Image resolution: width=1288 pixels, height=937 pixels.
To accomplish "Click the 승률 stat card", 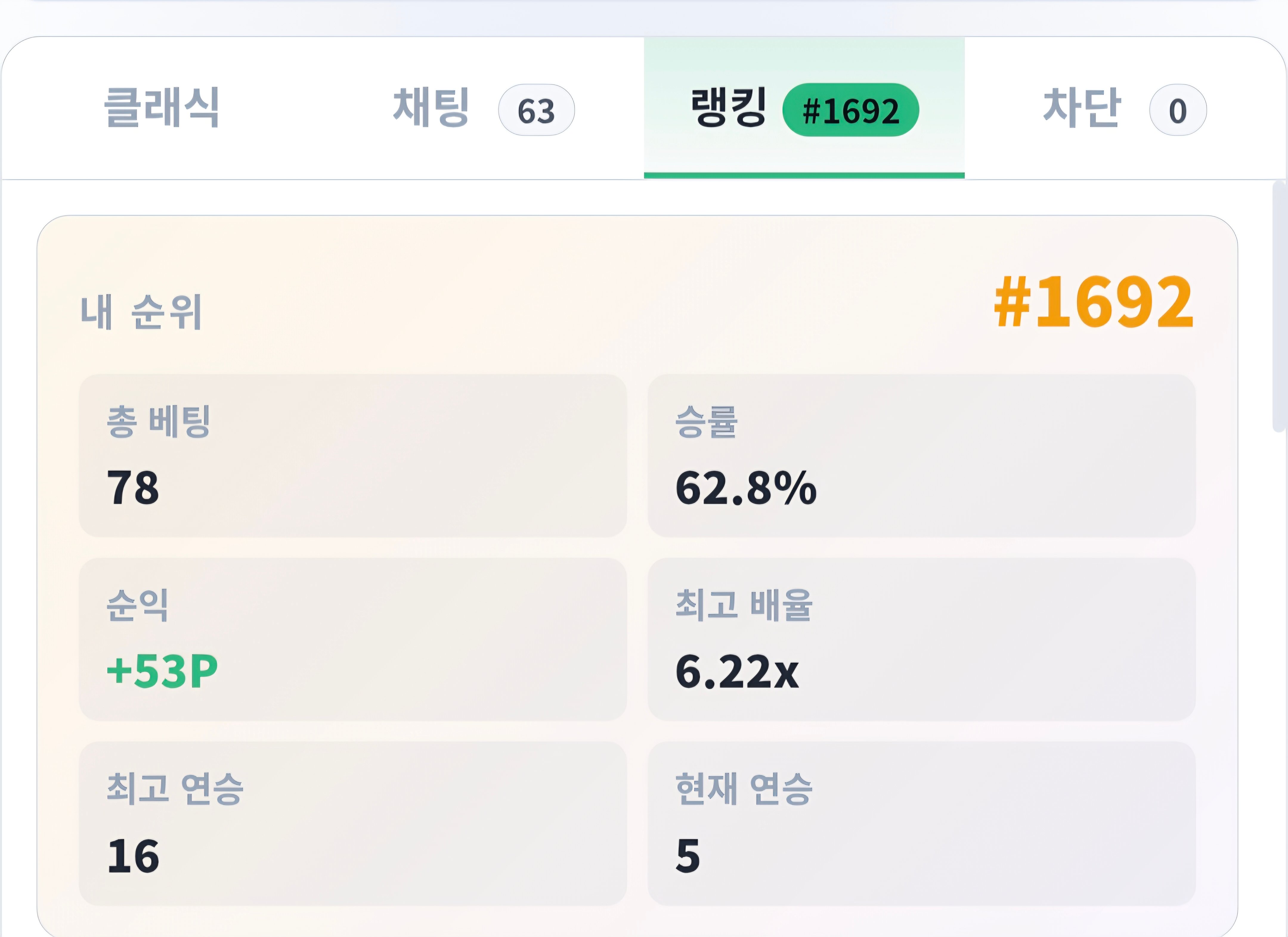I will (922, 456).
